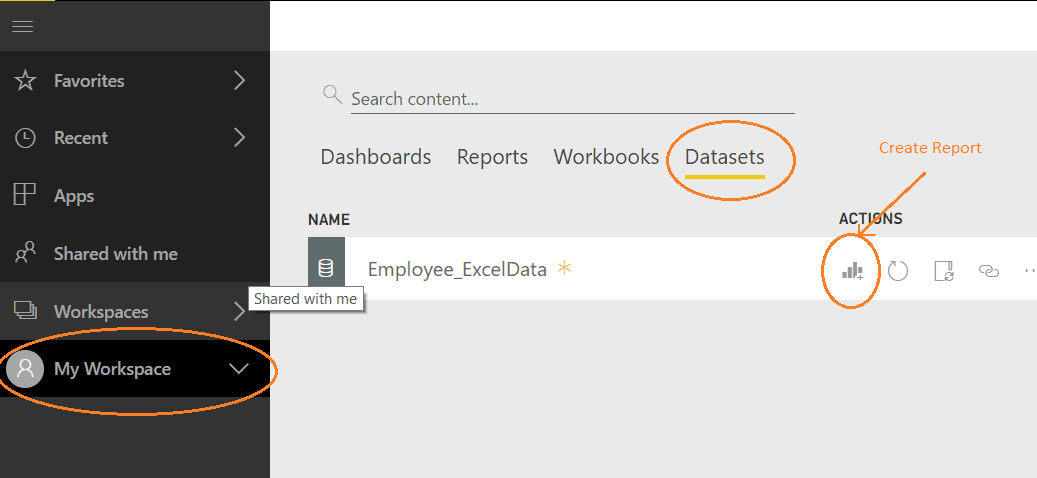Open Shared with me in the sidebar
This screenshot has width=1037, height=478.
134,254
